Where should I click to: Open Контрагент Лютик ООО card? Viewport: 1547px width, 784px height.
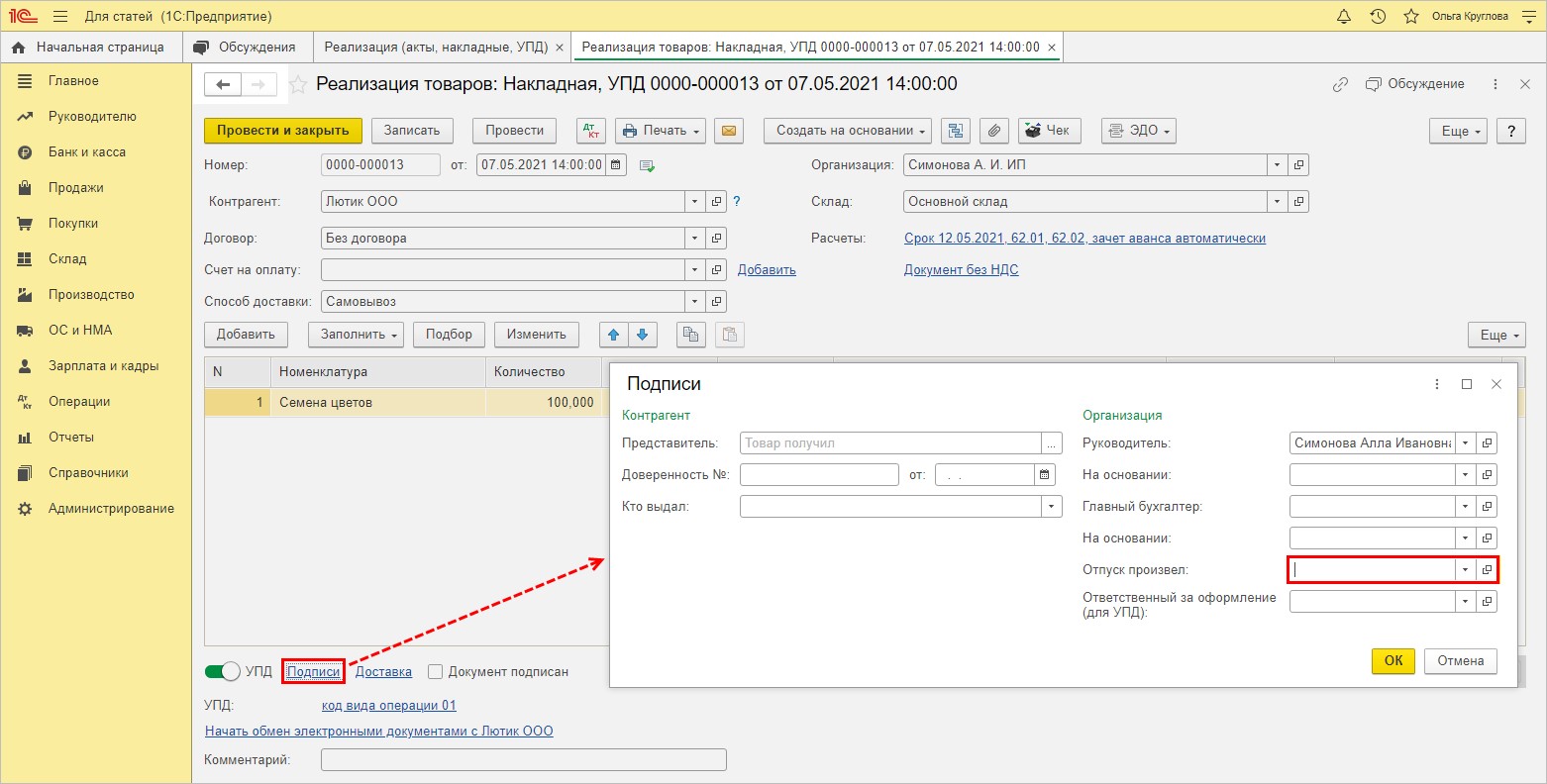(718, 202)
